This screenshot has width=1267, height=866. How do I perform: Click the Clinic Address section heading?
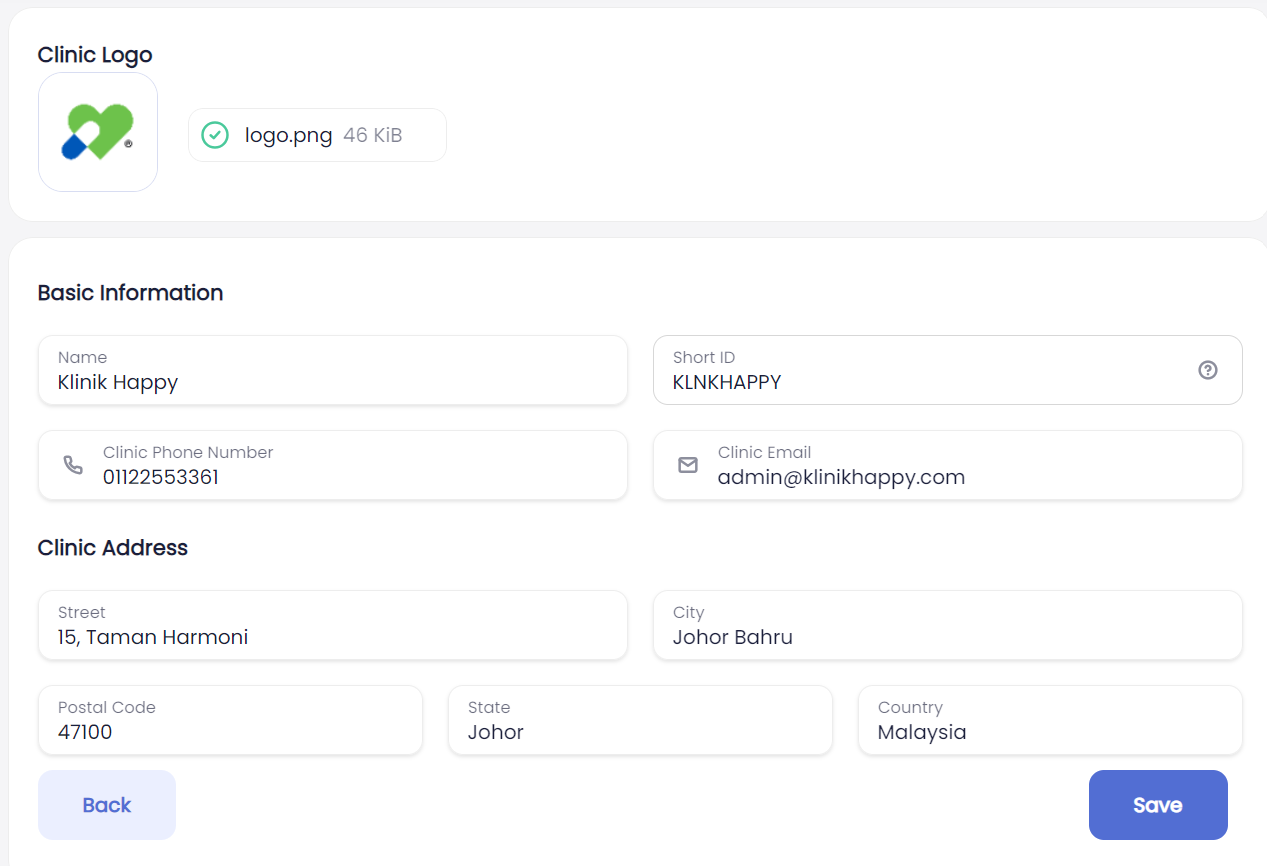[113, 548]
